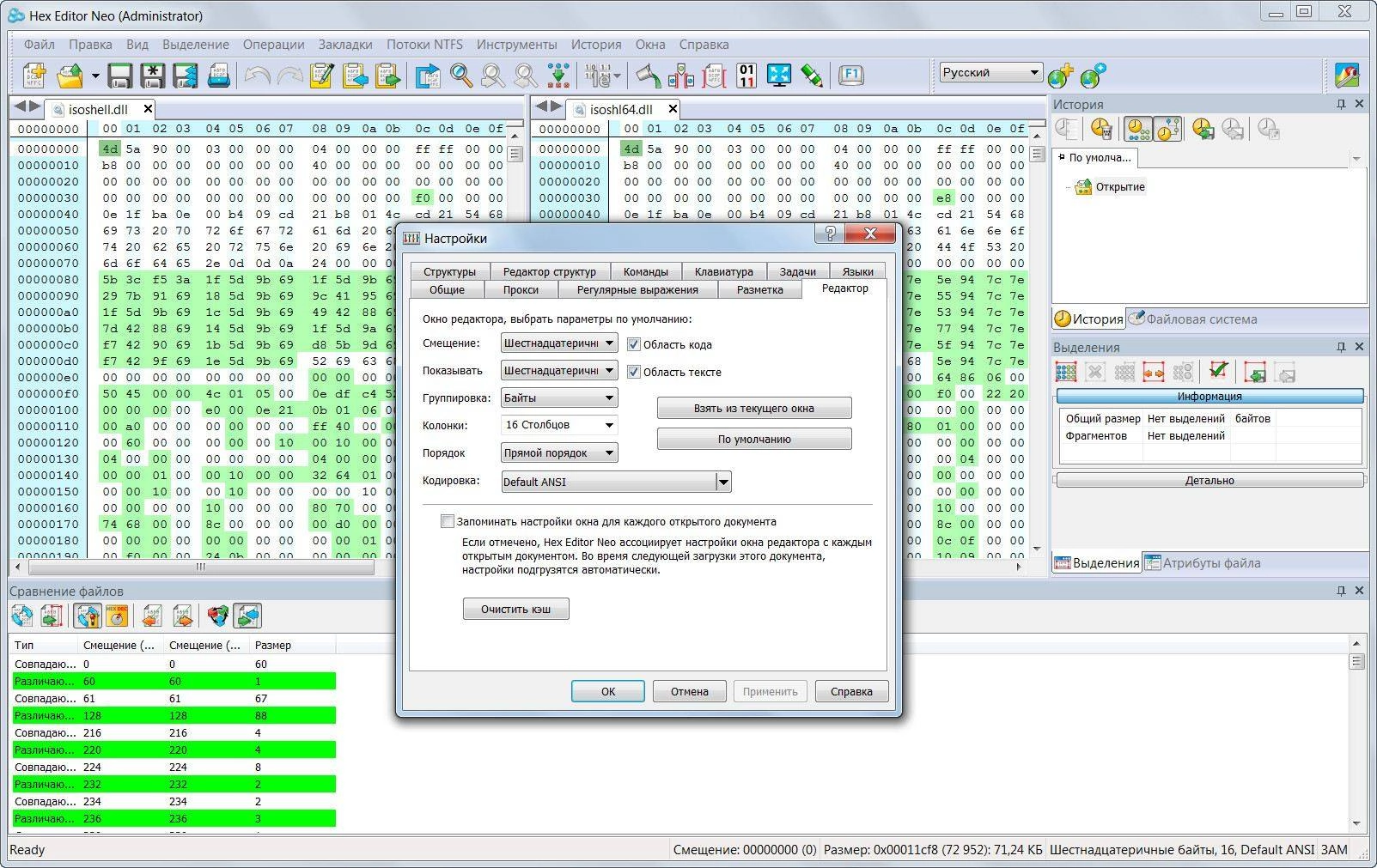Viewport: 1377px width, 868px height.
Task: Click the Справка button in dialog
Action: pos(851,691)
